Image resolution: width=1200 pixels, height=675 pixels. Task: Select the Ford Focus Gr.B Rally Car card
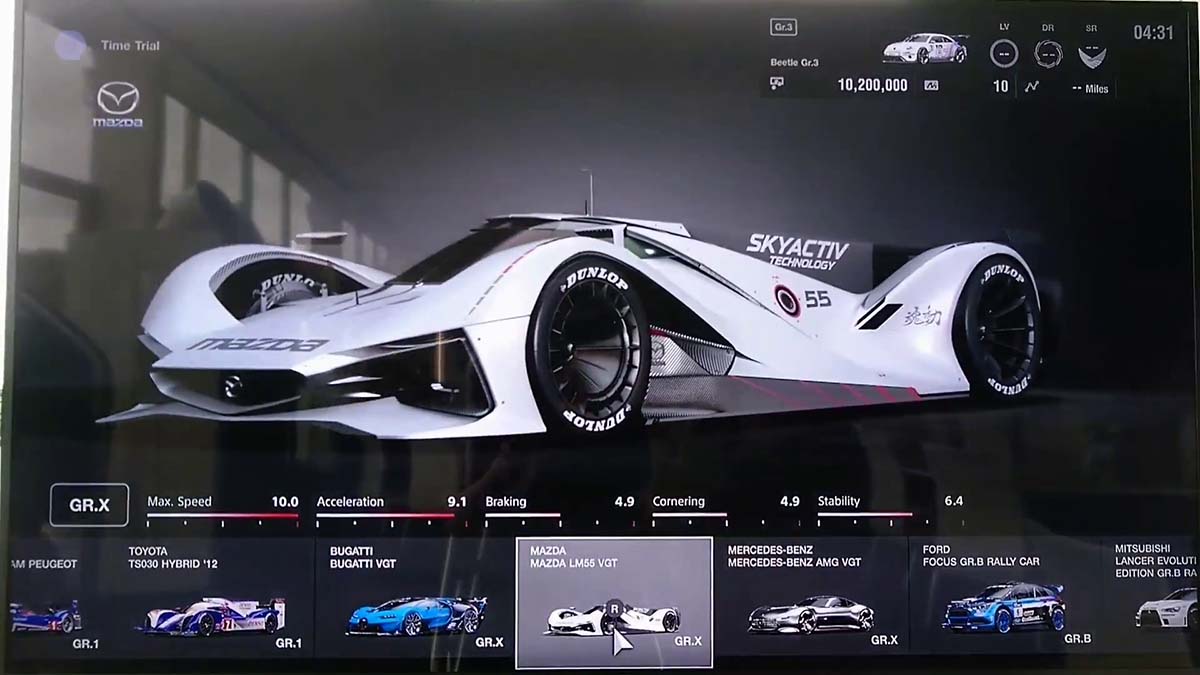click(x=1006, y=597)
